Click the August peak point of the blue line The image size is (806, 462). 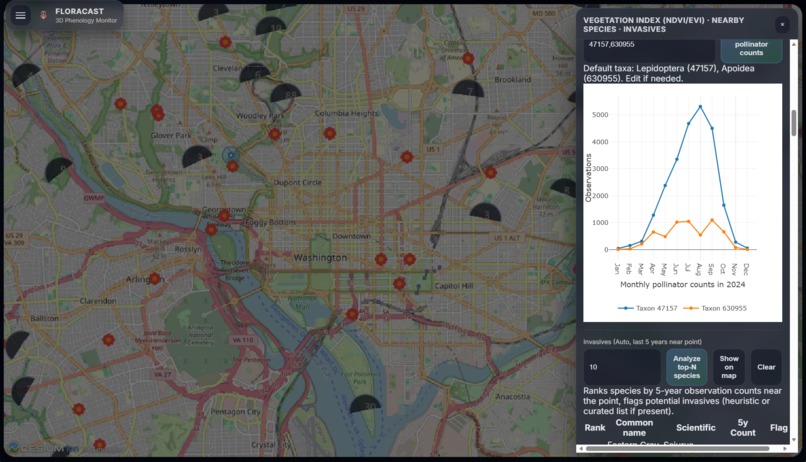coord(700,107)
